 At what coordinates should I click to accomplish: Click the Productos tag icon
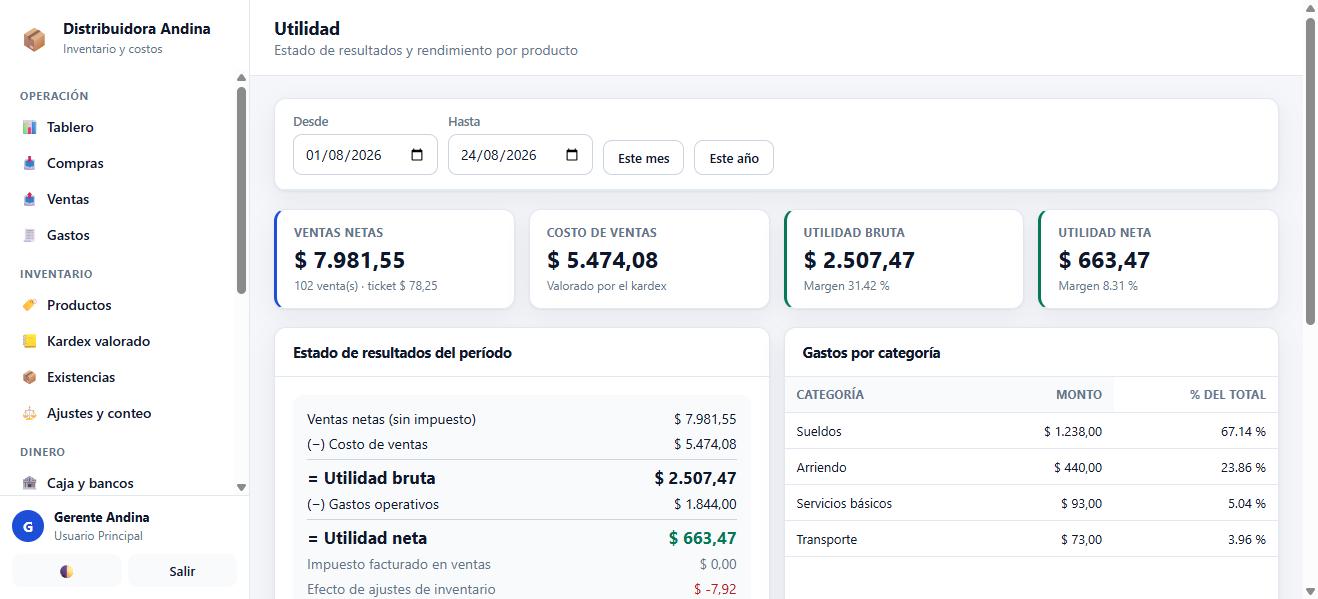click(x=29, y=305)
